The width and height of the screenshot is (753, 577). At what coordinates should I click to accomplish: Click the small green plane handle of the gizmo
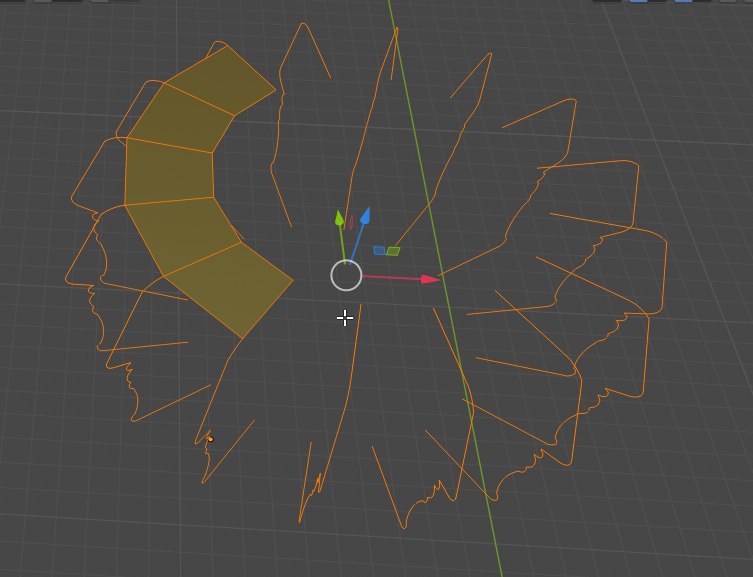pyautogui.click(x=393, y=251)
